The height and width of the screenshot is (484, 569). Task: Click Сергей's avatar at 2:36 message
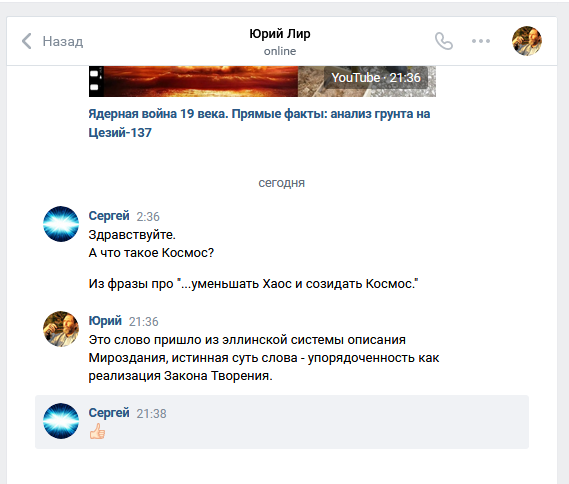[61, 224]
